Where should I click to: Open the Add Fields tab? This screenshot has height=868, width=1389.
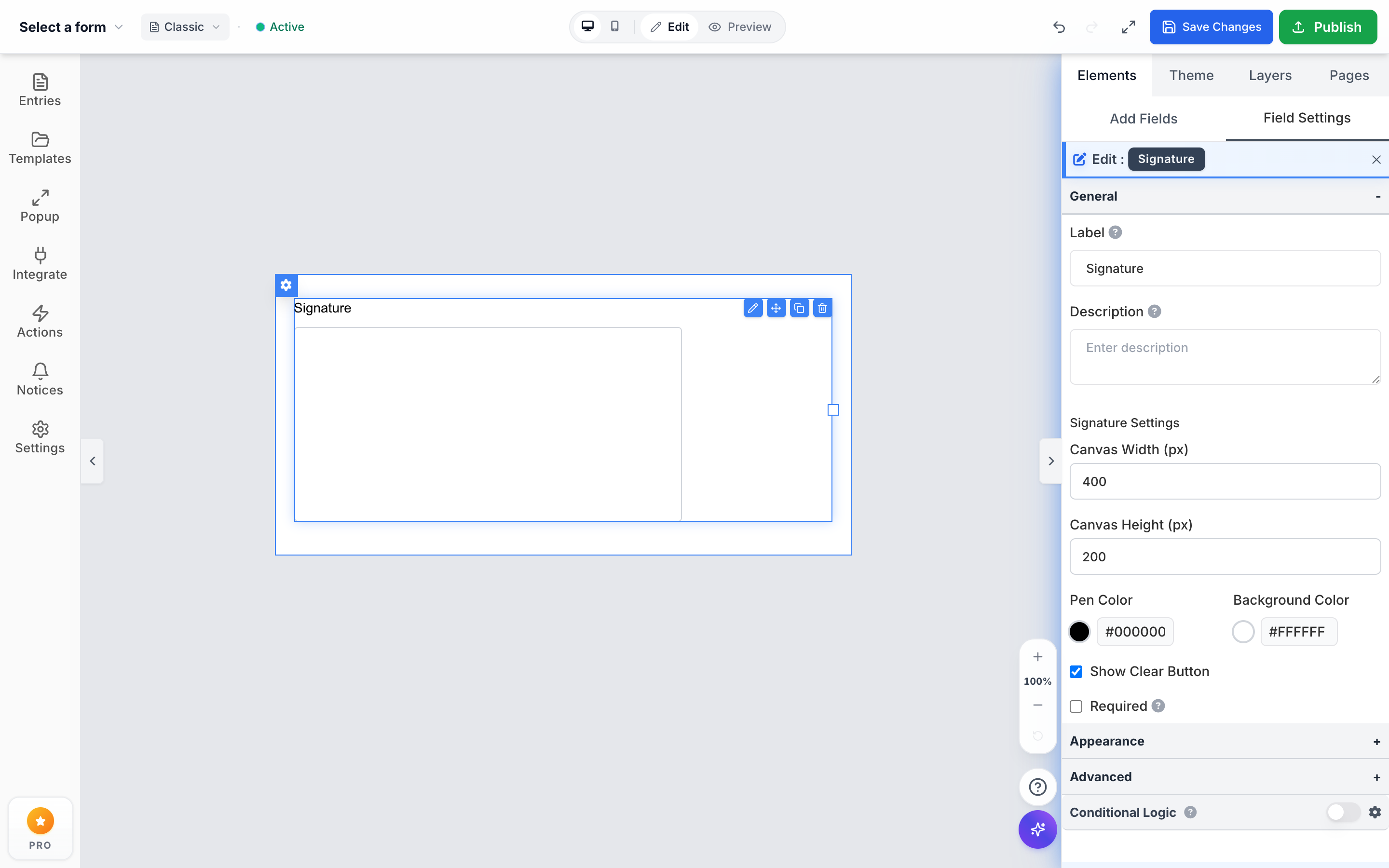pos(1144,119)
